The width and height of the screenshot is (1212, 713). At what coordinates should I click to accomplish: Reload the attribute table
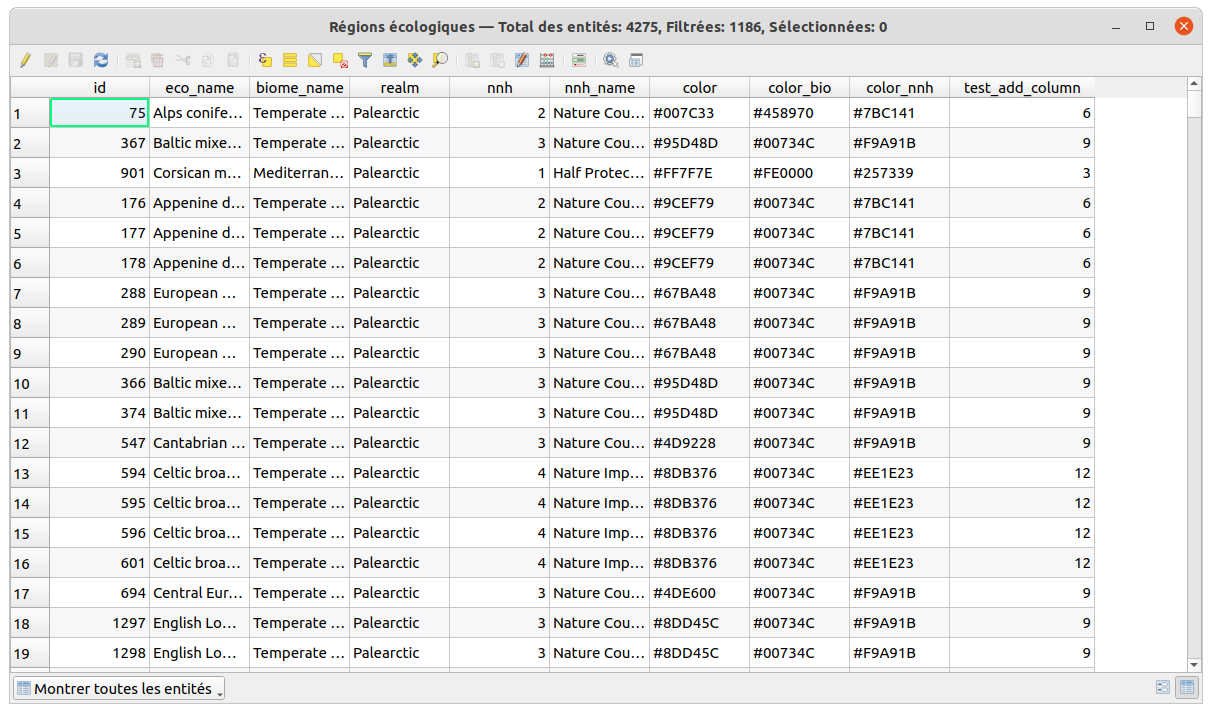point(101,60)
